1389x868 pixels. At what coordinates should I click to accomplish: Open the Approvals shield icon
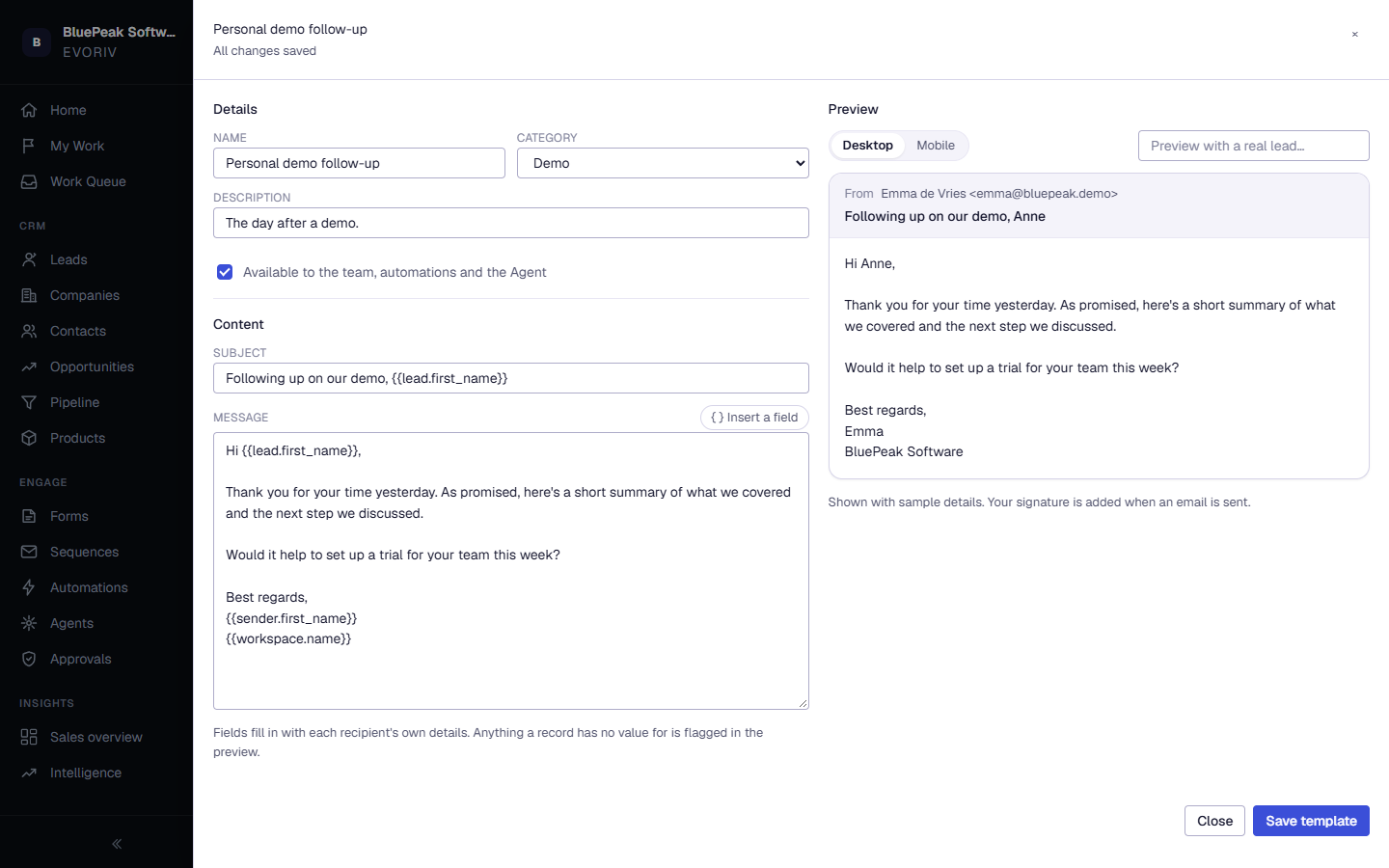(x=29, y=659)
